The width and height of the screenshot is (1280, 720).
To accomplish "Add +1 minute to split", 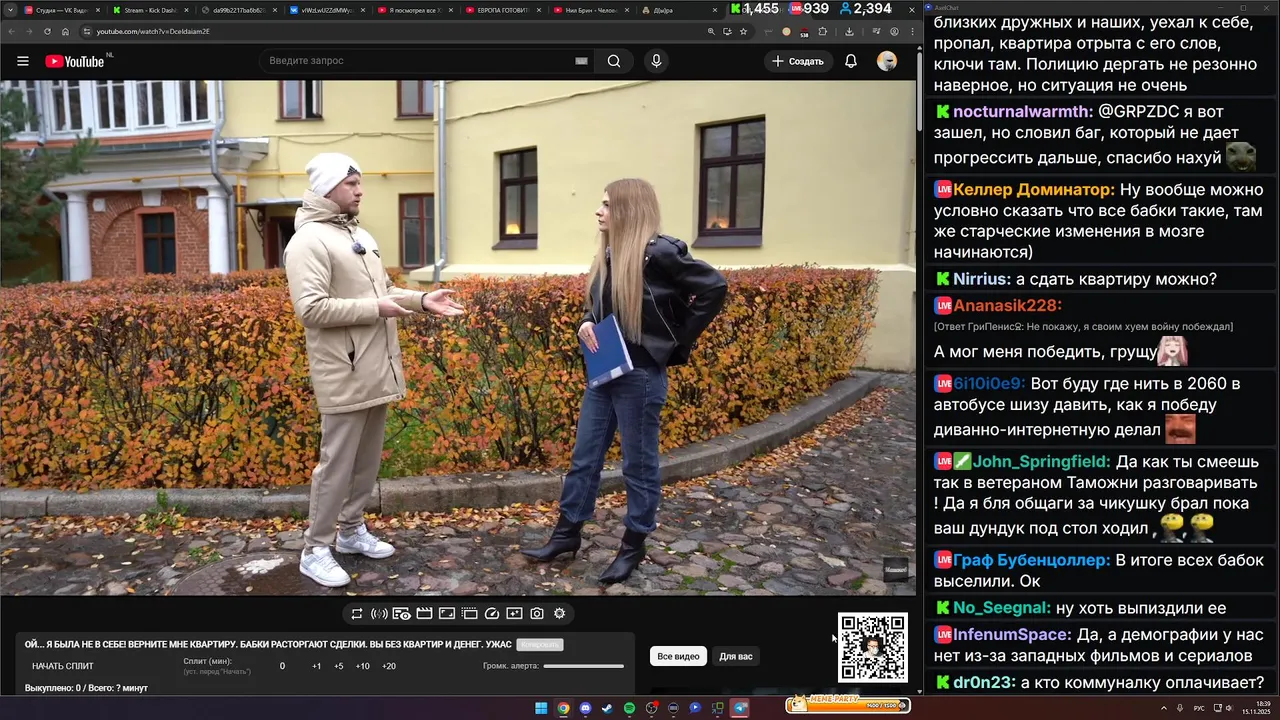I will 316,666.
